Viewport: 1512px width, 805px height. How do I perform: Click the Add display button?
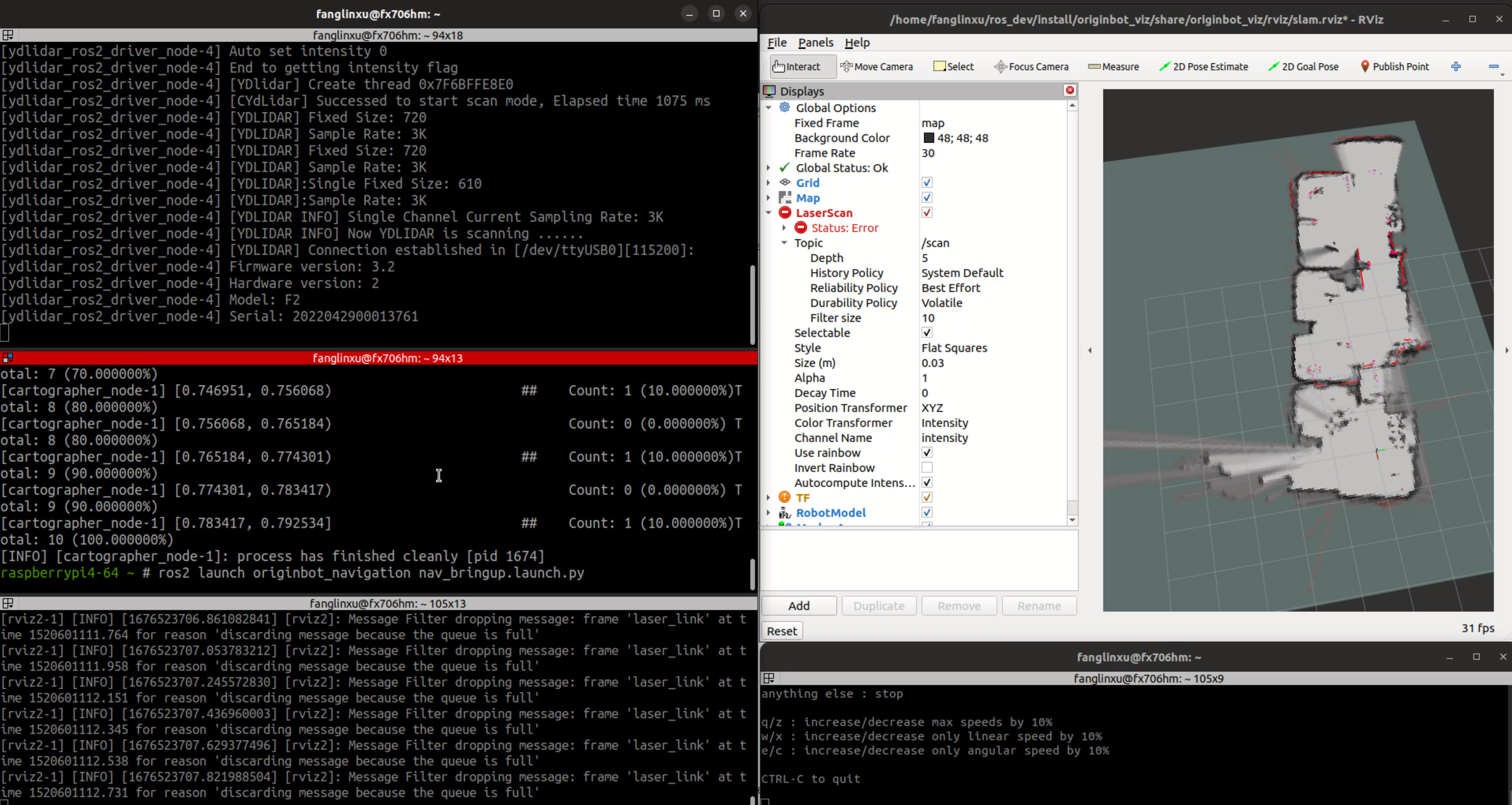tap(798, 605)
